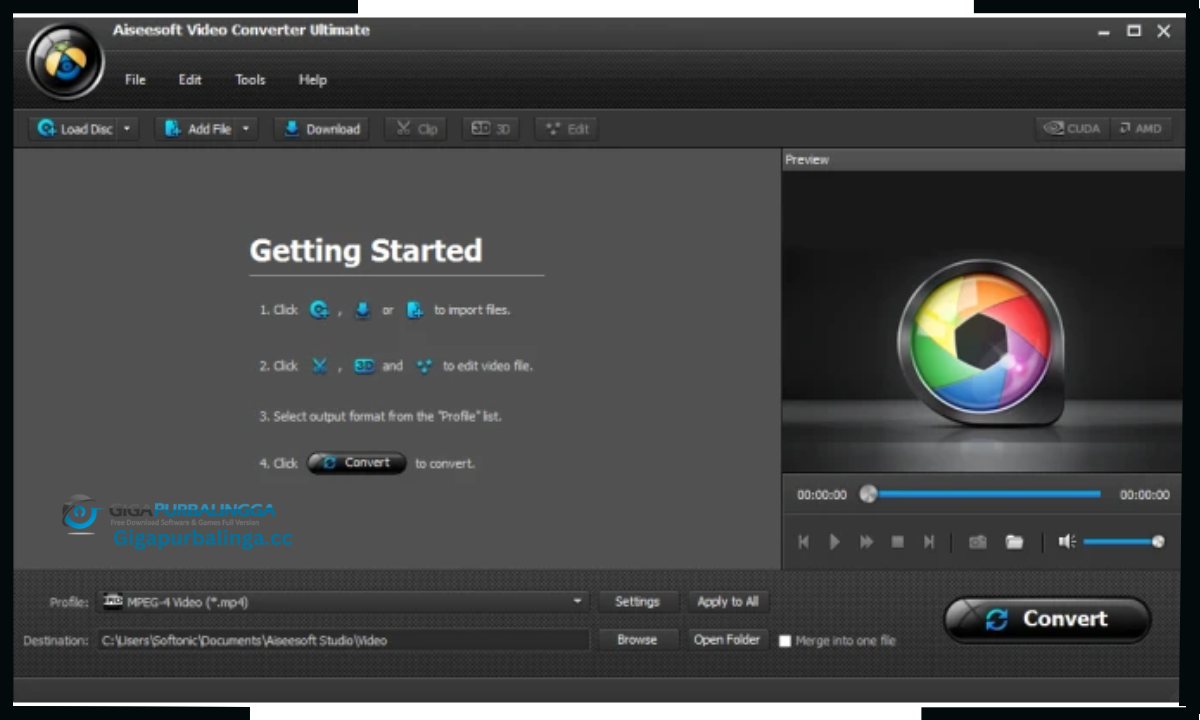Click the Load Disc toolbar button
The height and width of the screenshot is (720, 1200).
click(x=74, y=129)
